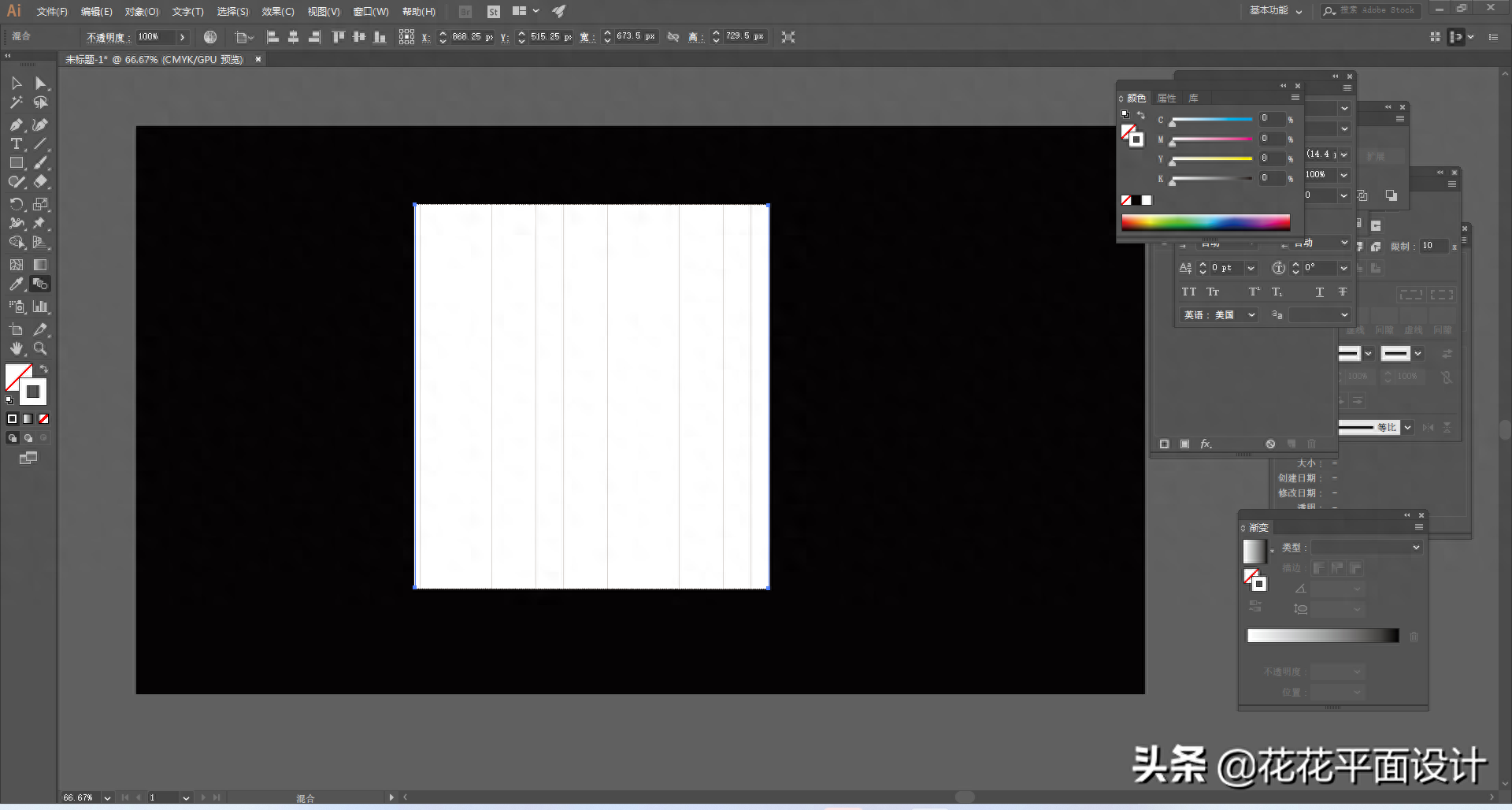Pick the Eyedropper tool

(x=16, y=284)
